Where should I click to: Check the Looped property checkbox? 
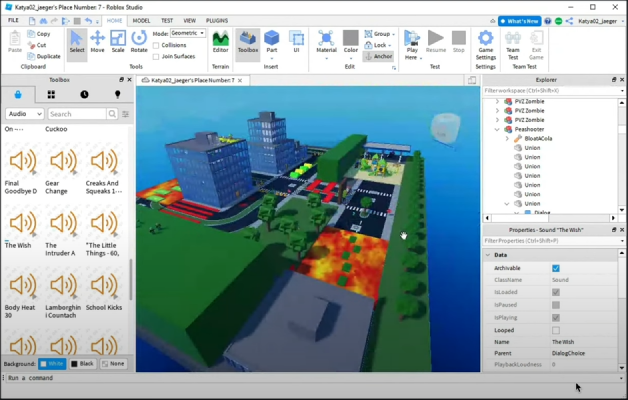pyautogui.click(x=556, y=330)
